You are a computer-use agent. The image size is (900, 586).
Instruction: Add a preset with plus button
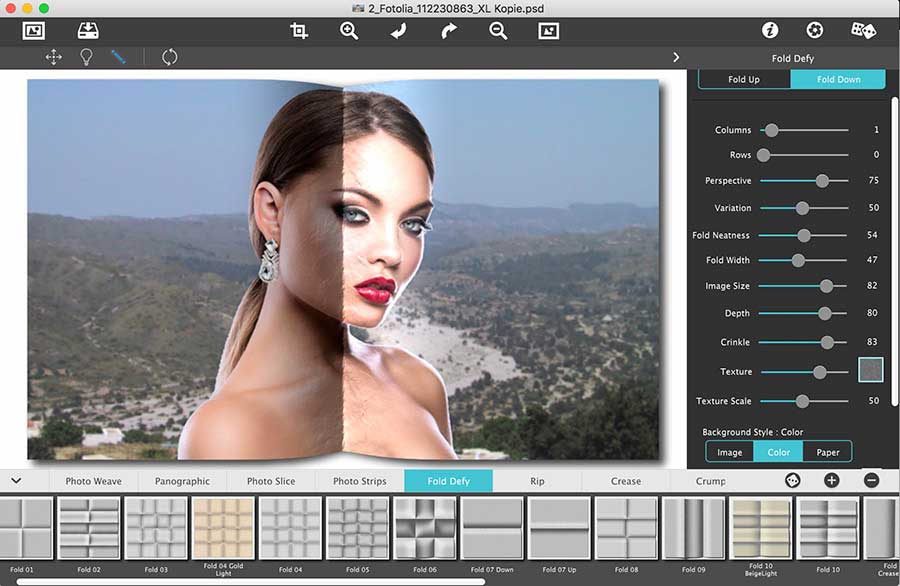pyautogui.click(x=831, y=481)
